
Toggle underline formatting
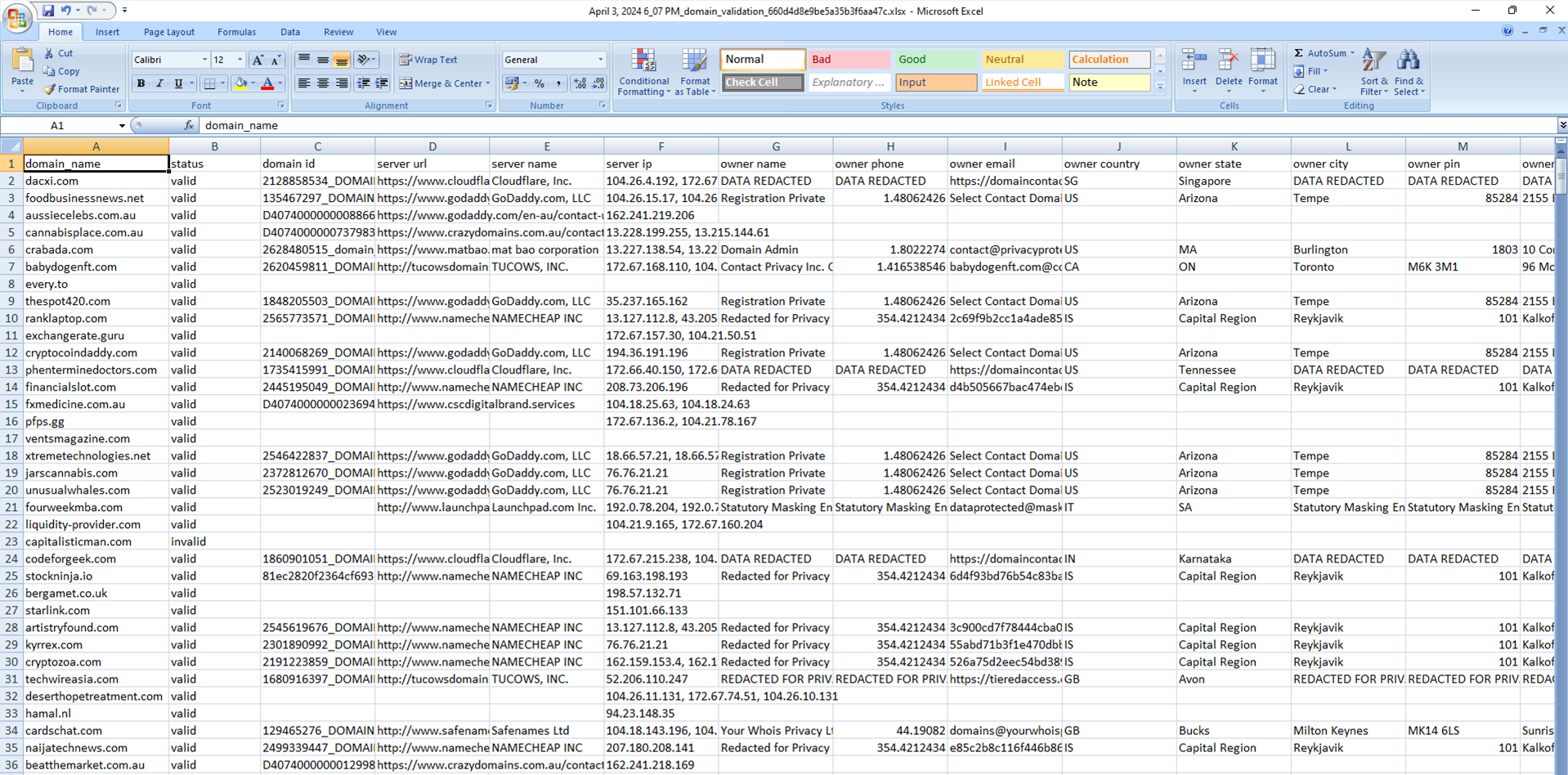click(178, 83)
